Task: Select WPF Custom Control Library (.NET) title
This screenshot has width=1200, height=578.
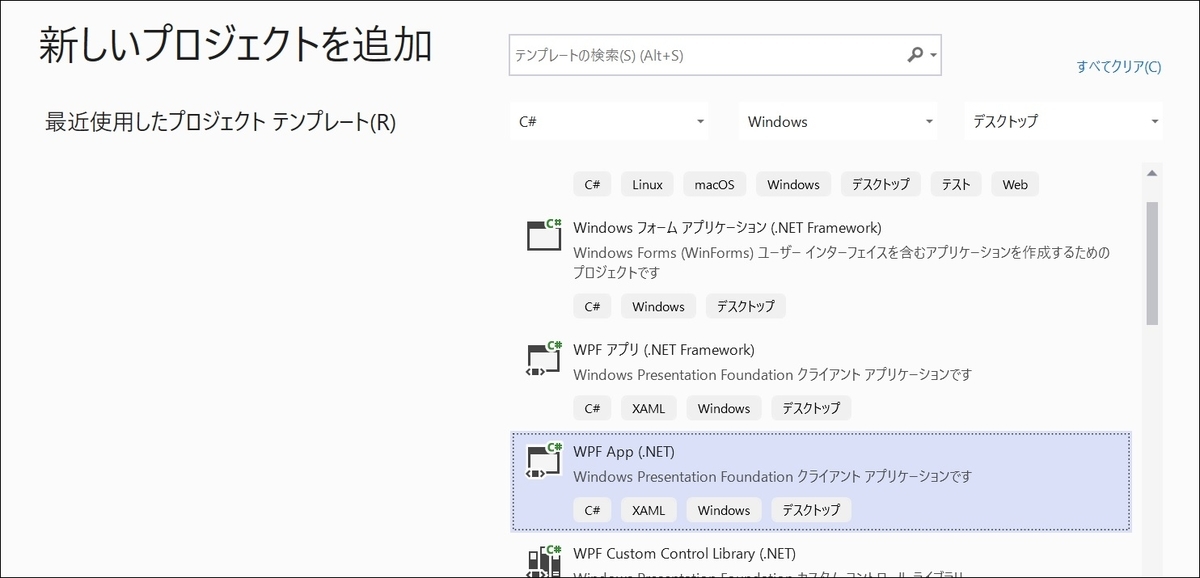Action: pyautogui.click(x=684, y=553)
